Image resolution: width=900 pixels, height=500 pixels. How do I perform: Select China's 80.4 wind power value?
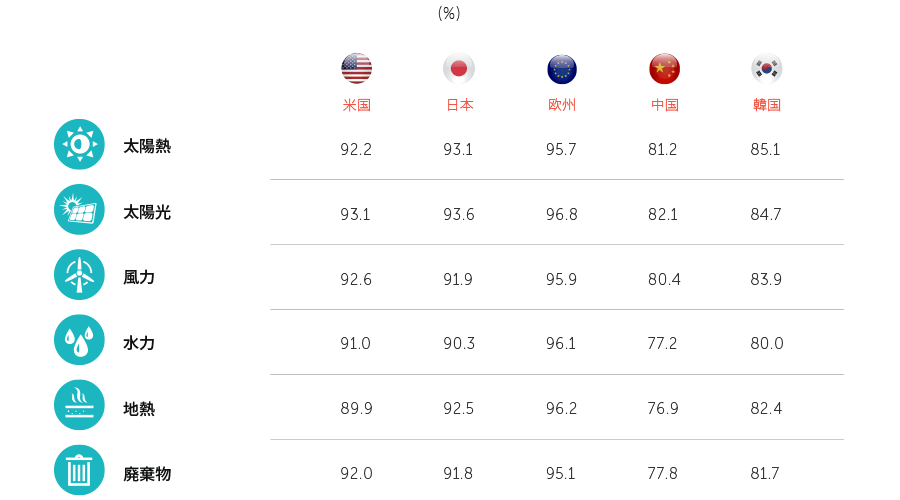coord(664,280)
